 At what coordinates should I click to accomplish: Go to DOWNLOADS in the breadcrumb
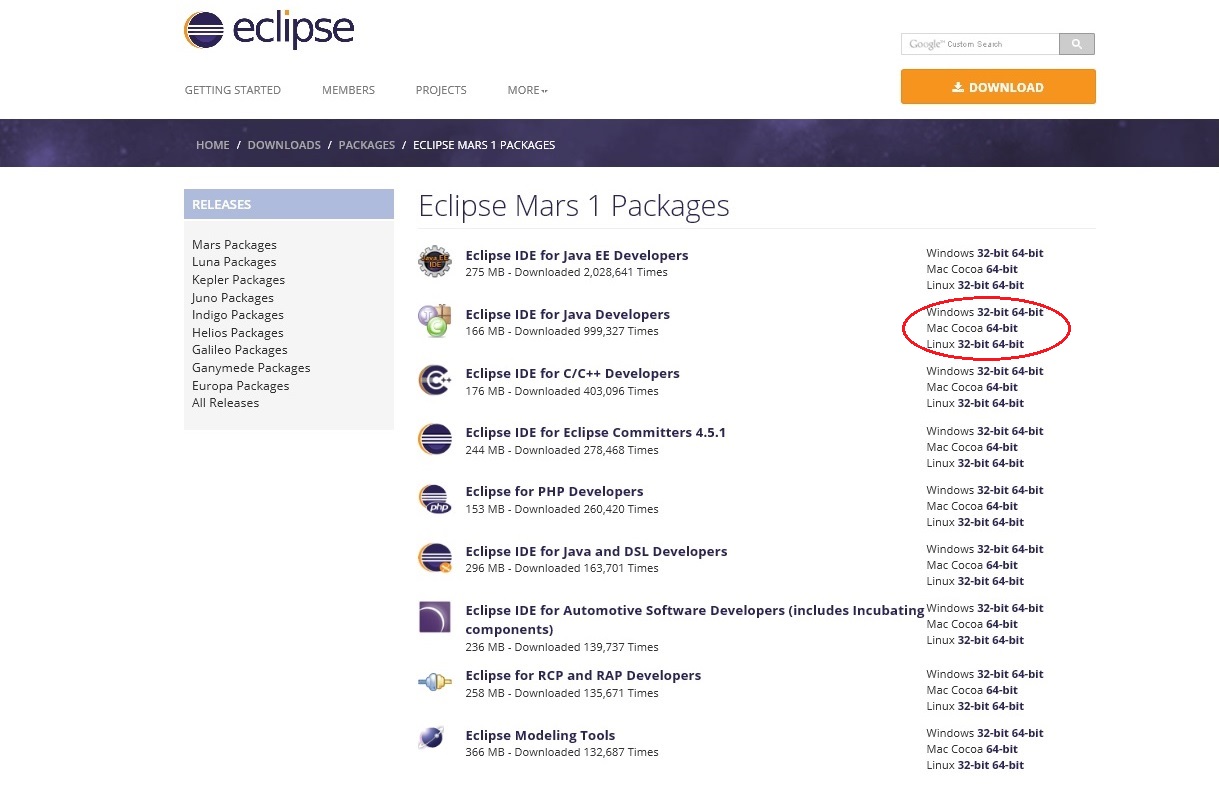[x=284, y=145]
